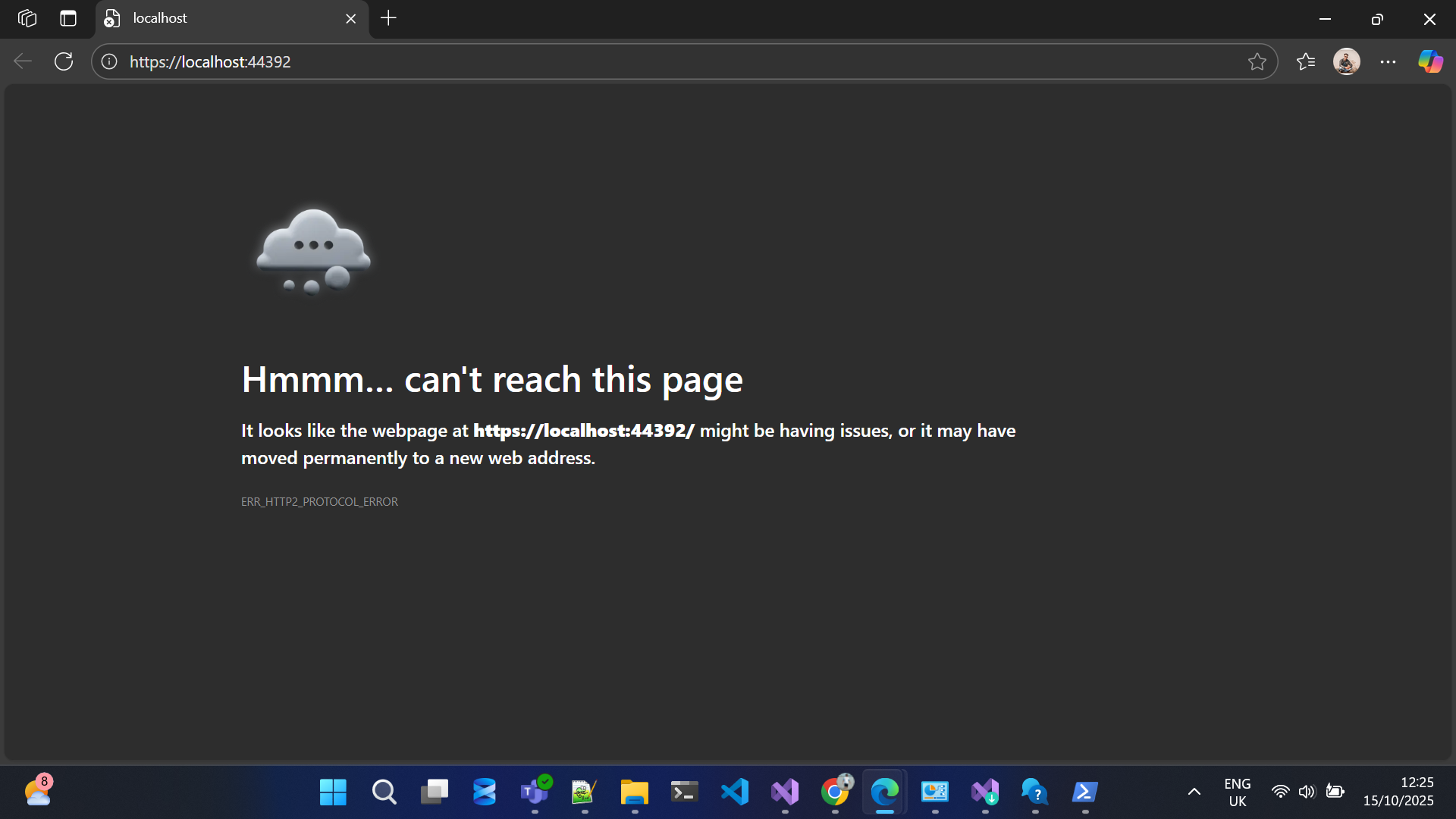Open Google Chrome from taskbar
The image size is (1456, 819).
click(835, 792)
